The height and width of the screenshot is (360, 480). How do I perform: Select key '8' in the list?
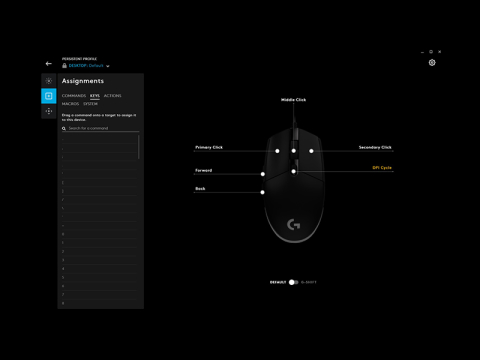[x=99, y=304]
